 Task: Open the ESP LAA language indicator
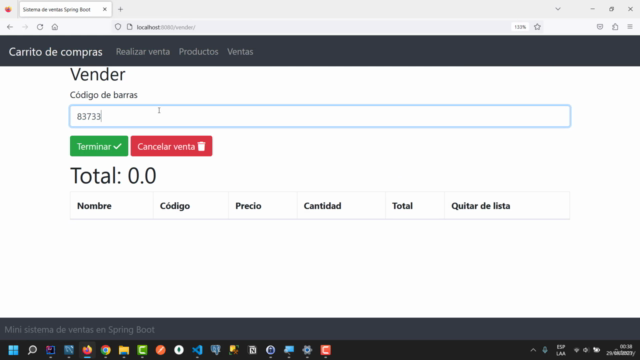click(x=561, y=350)
